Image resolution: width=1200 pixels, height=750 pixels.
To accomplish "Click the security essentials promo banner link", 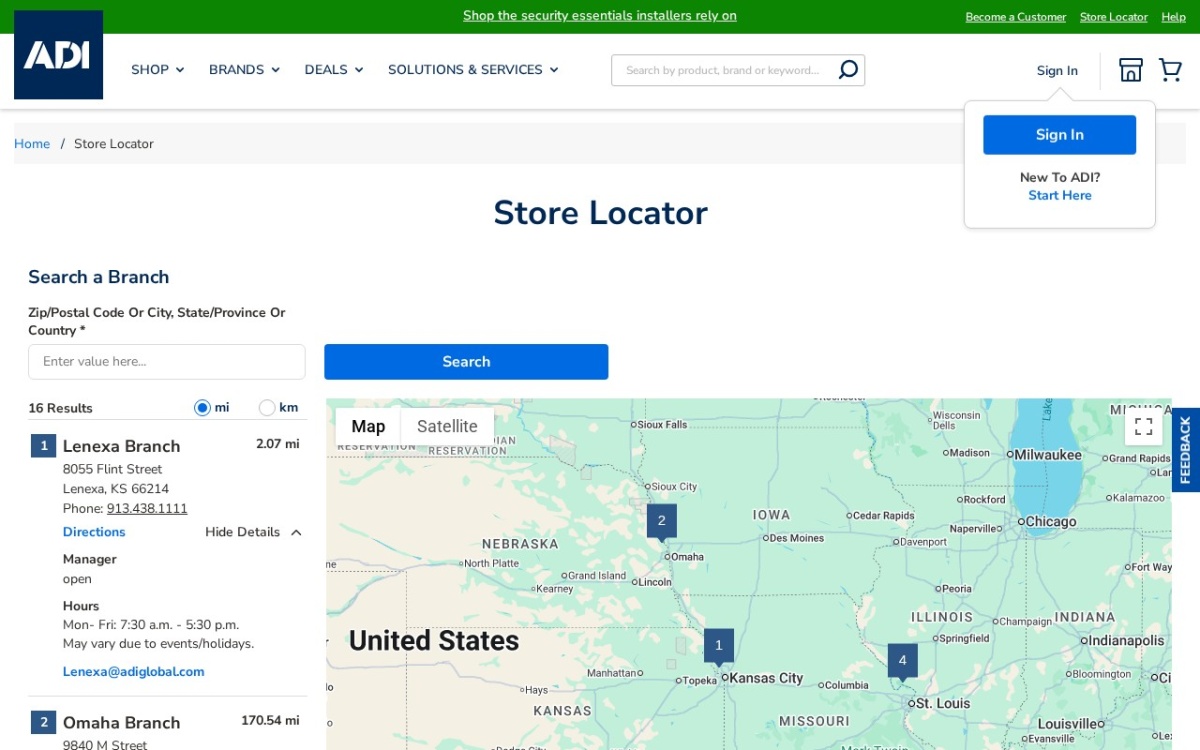I will 600,16.
